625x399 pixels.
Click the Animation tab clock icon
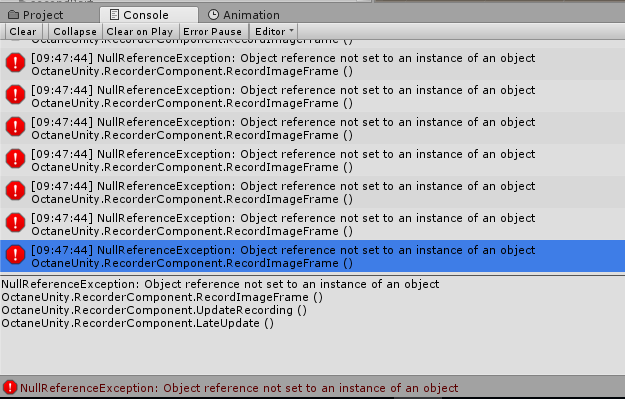(214, 15)
